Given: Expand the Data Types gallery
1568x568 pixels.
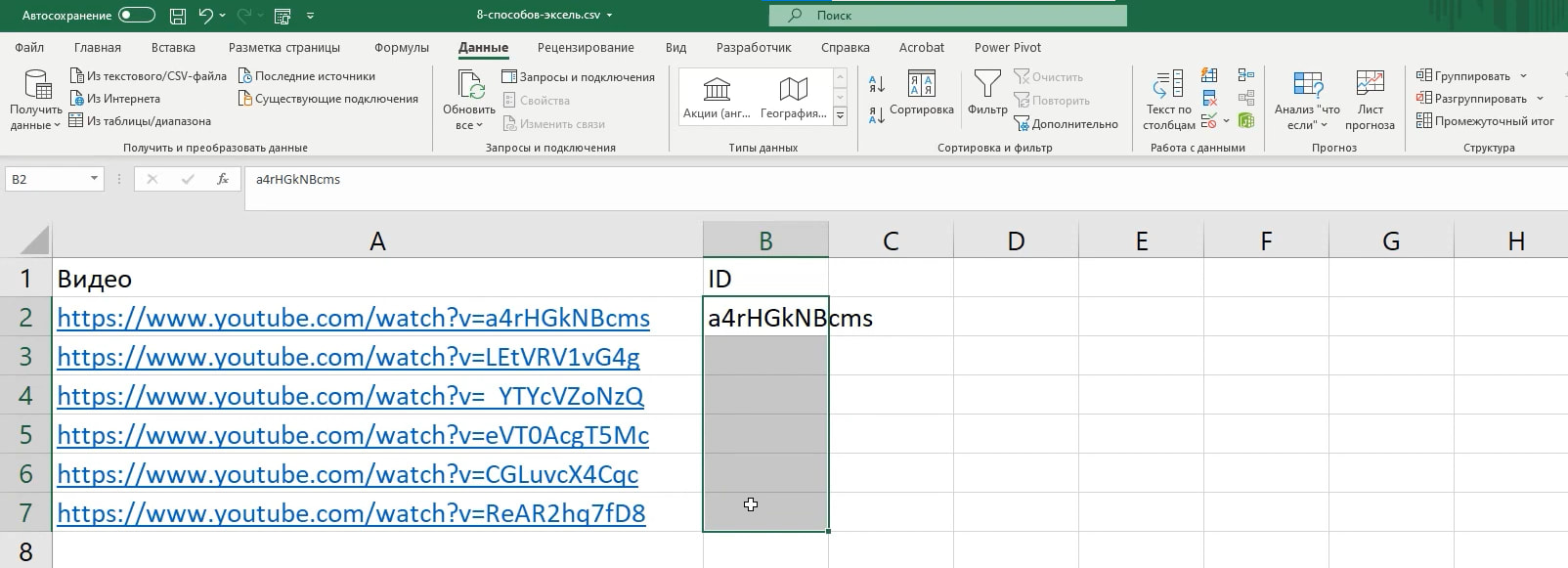Looking at the screenshot, I should coord(840,115).
